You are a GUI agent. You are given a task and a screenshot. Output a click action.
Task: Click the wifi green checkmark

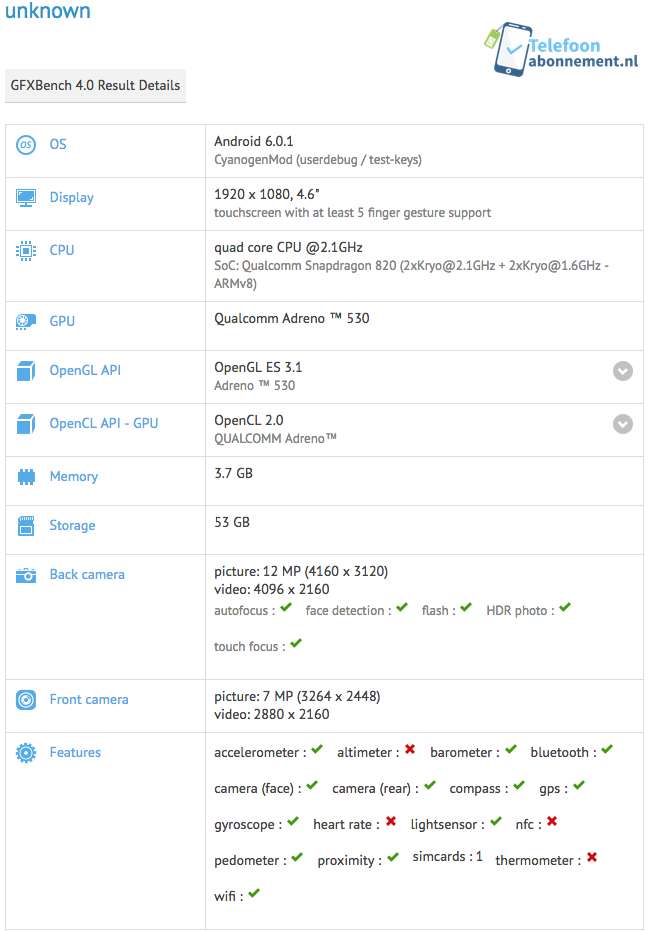(254, 893)
